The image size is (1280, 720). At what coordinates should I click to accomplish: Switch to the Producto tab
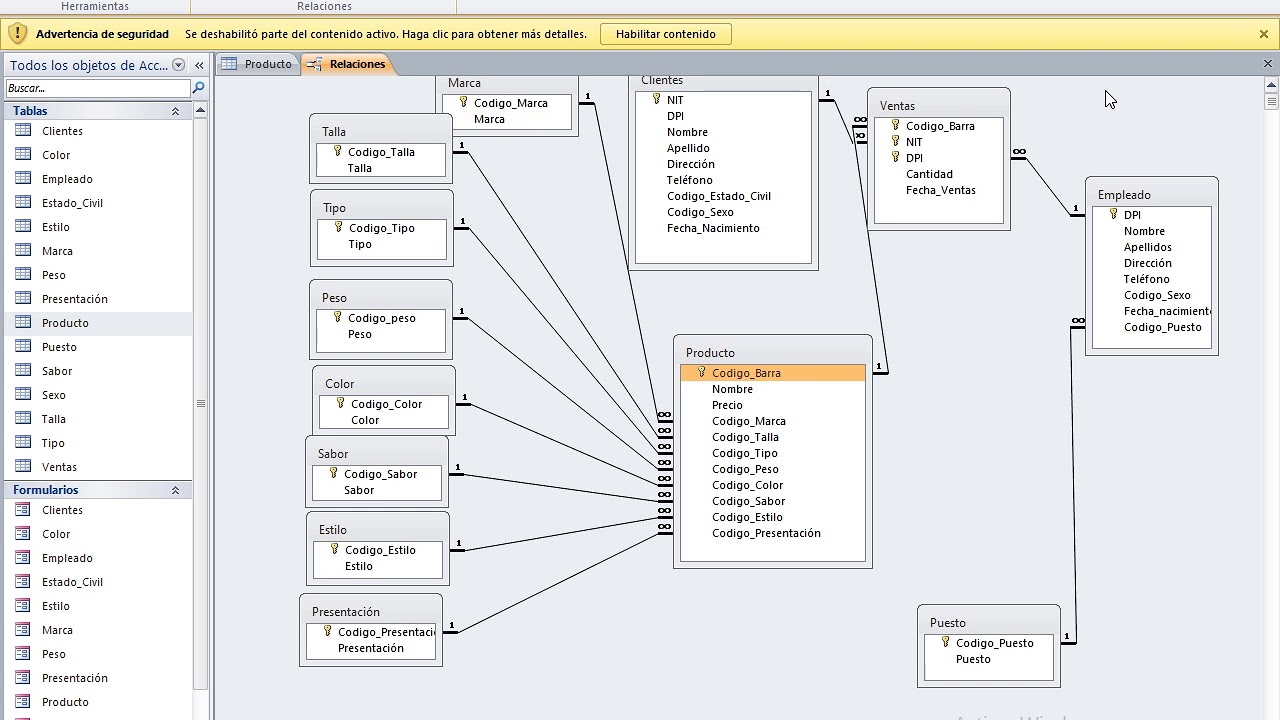coord(257,64)
